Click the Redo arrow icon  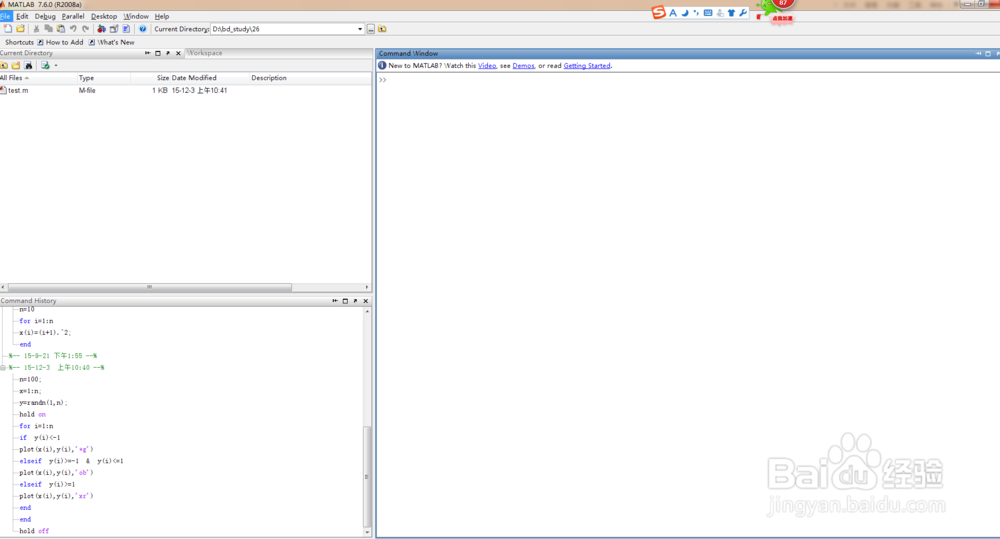point(85,29)
